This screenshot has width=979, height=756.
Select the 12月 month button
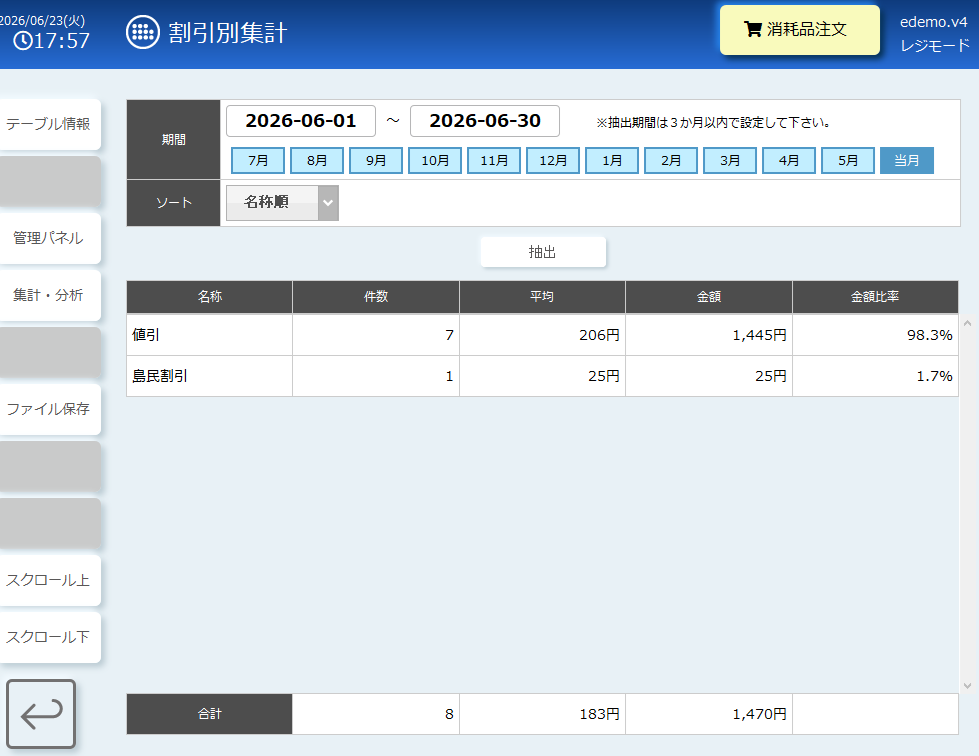pyautogui.click(x=553, y=160)
